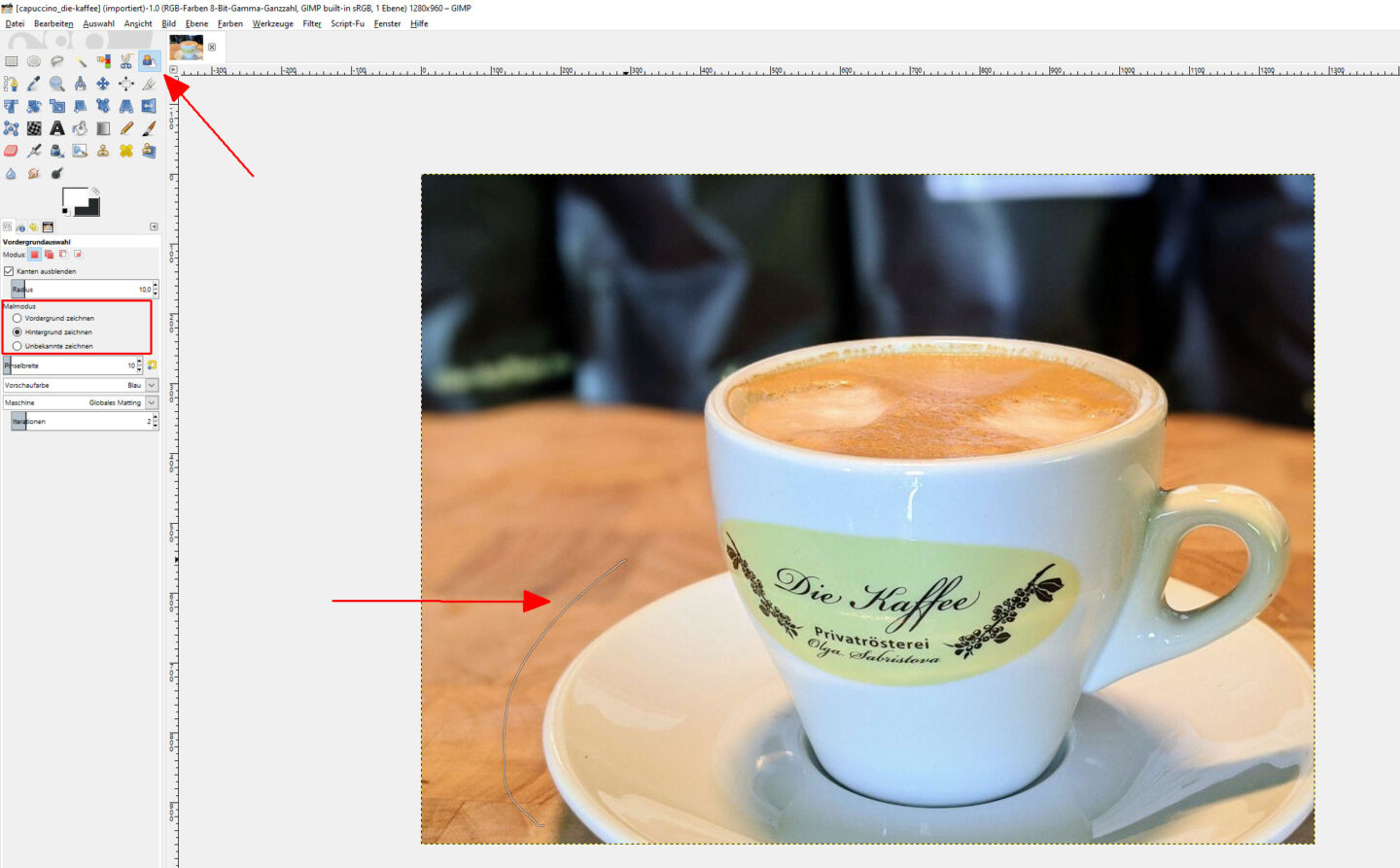
Task: Select the Perspective tool
Action: point(126,106)
